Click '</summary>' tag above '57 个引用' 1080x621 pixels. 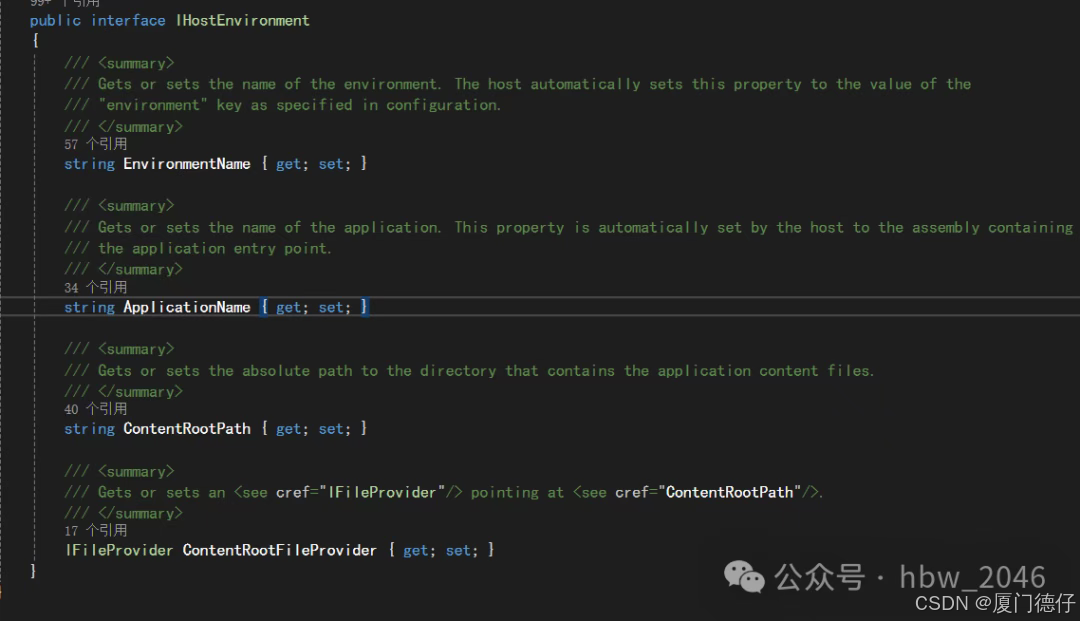(140, 127)
